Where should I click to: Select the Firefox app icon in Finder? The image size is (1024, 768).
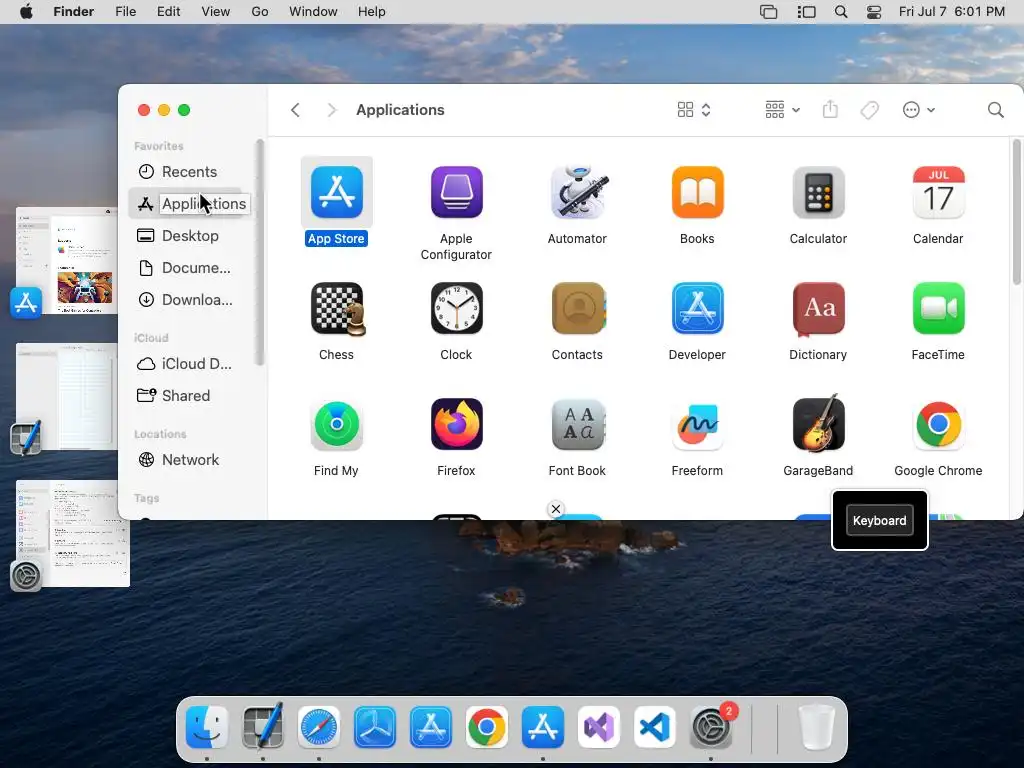tap(456, 424)
